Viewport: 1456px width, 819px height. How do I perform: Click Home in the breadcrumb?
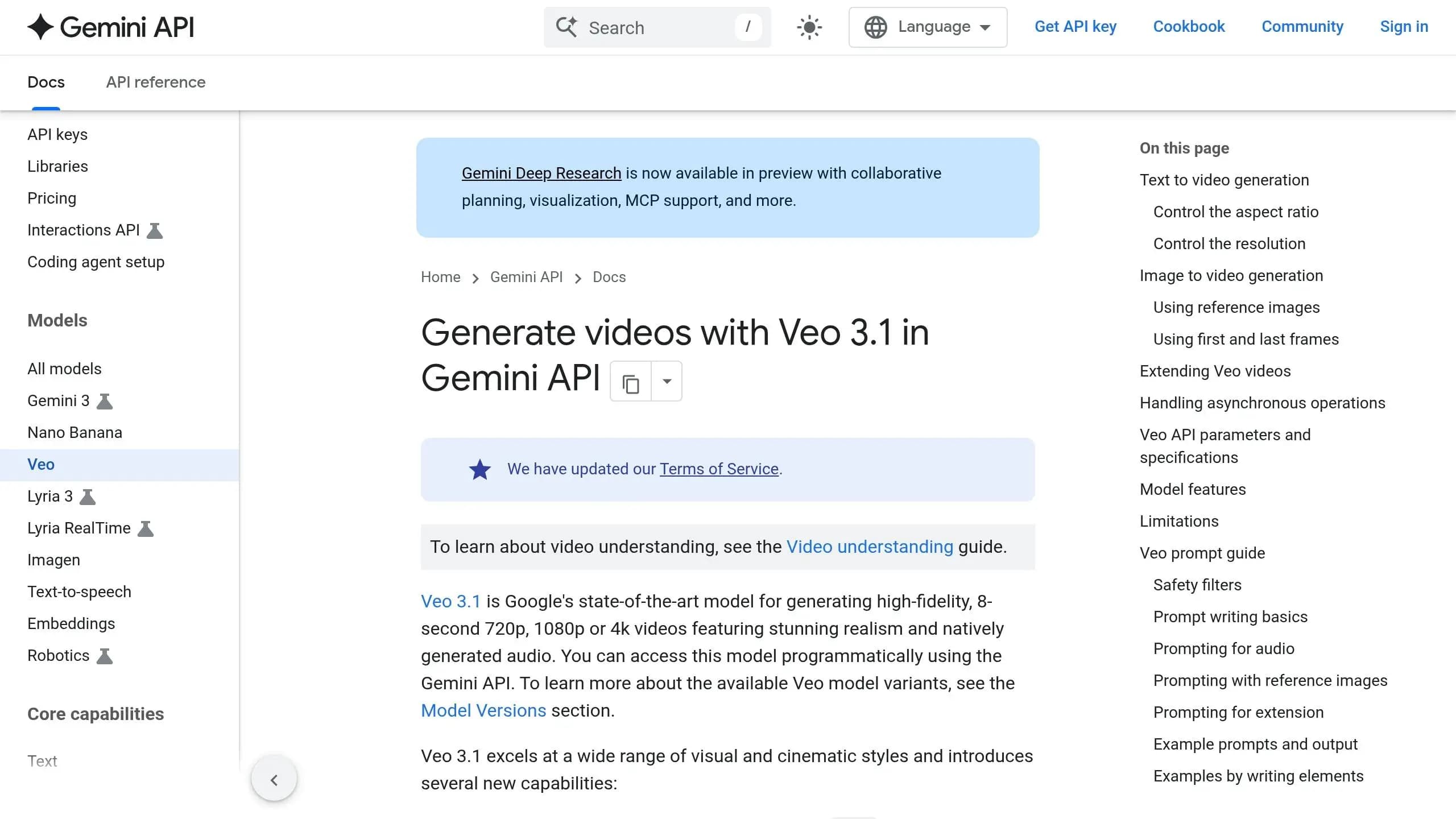coord(441,278)
